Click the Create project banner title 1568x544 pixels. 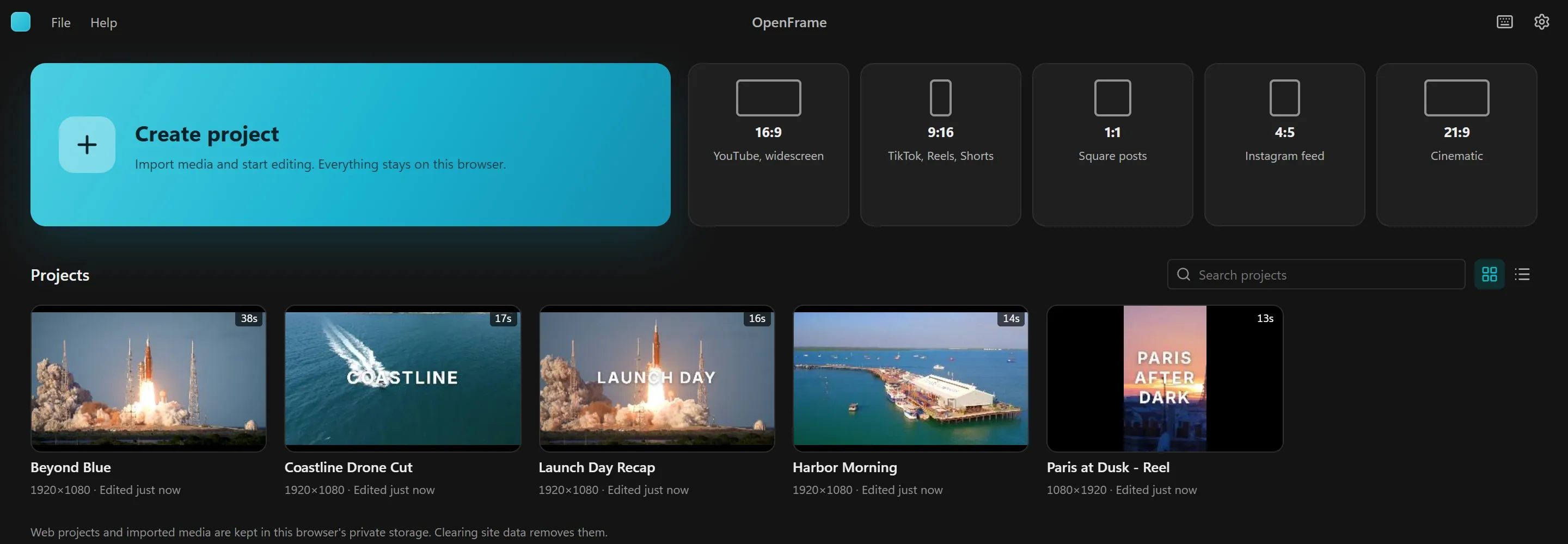click(x=207, y=134)
